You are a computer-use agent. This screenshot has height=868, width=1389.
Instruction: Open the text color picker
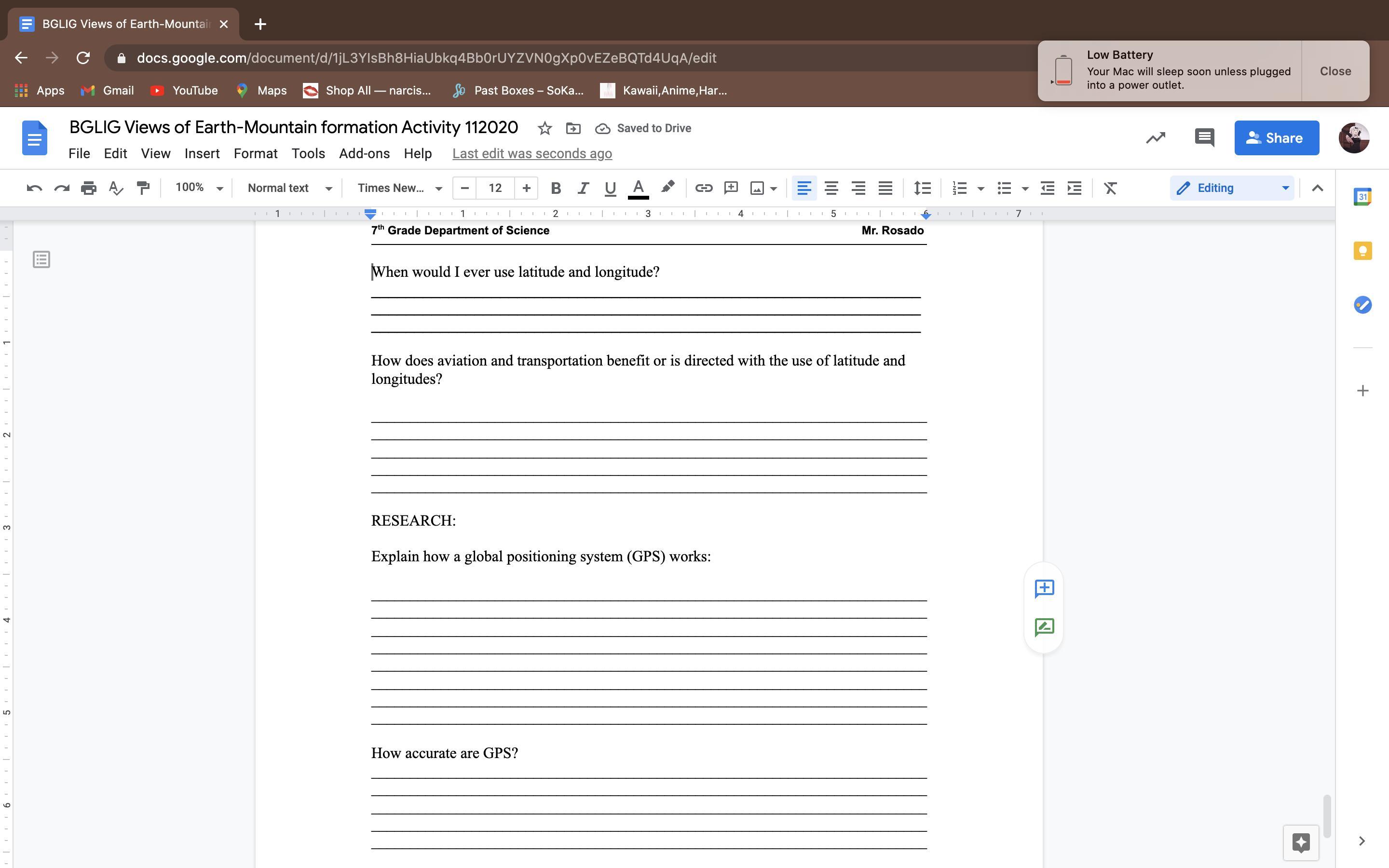(x=638, y=188)
